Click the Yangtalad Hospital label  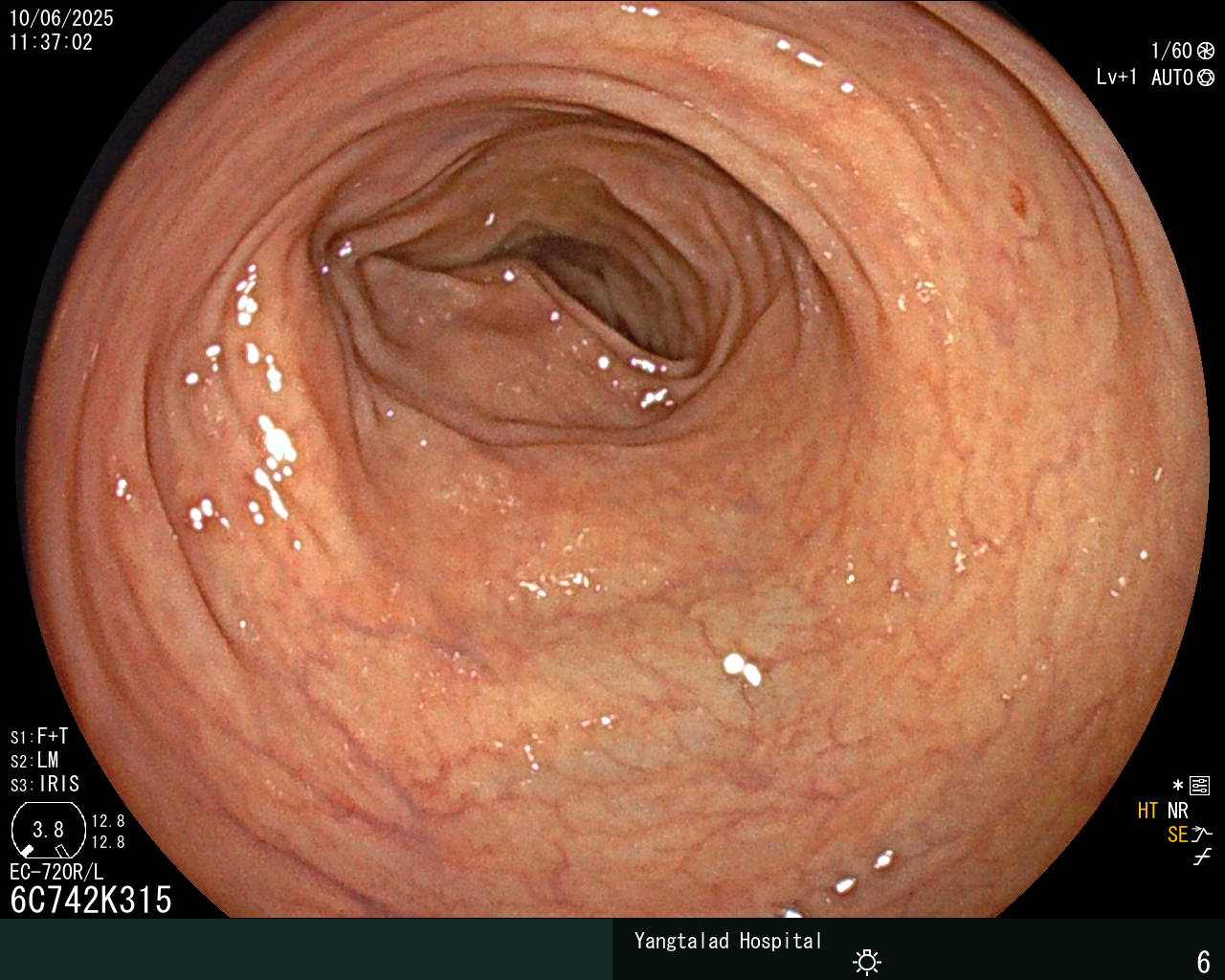[x=728, y=941]
